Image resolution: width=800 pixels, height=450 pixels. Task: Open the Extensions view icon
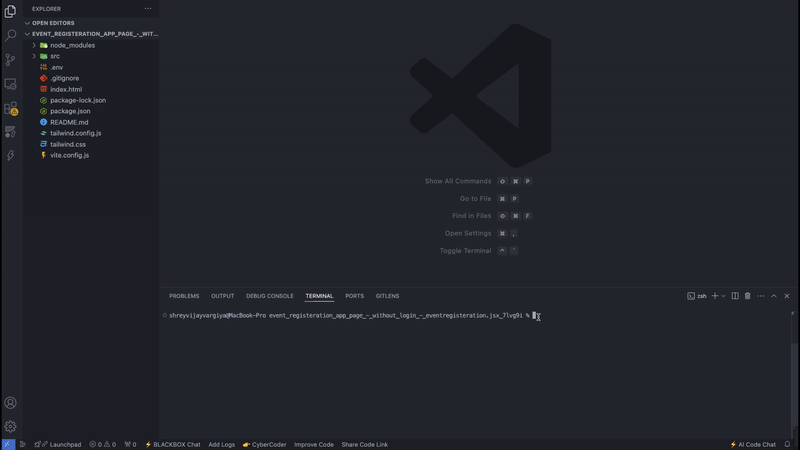[x=10, y=108]
